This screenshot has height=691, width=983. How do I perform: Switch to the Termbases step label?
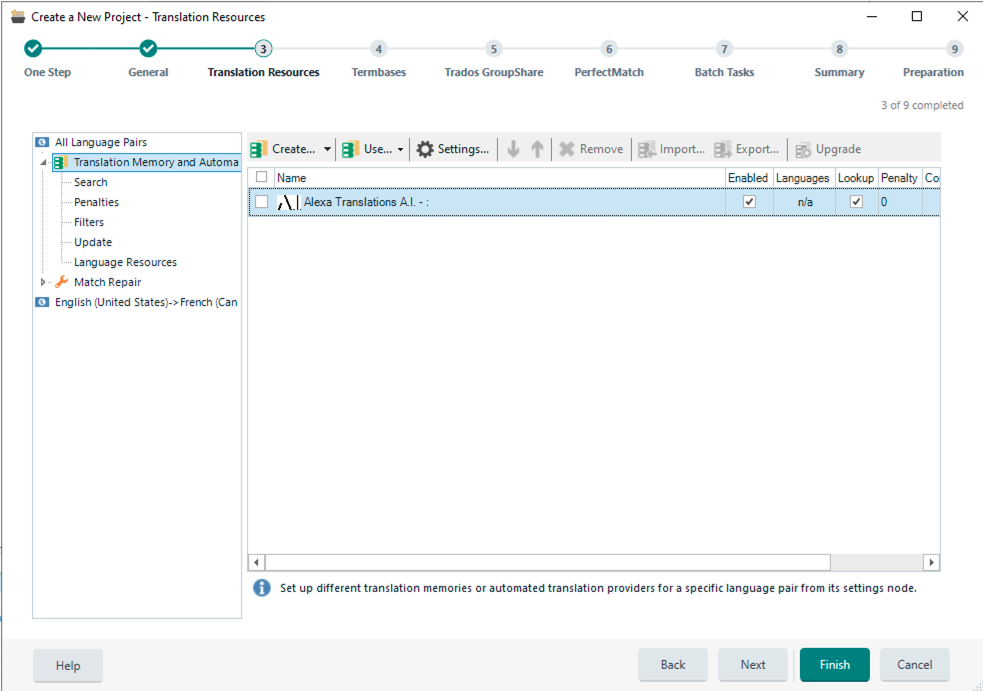[x=379, y=72]
